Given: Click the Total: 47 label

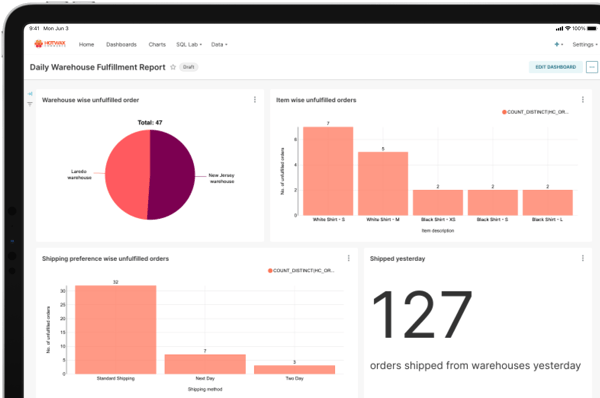Looking at the screenshot, I should click(x=150, y=122).
